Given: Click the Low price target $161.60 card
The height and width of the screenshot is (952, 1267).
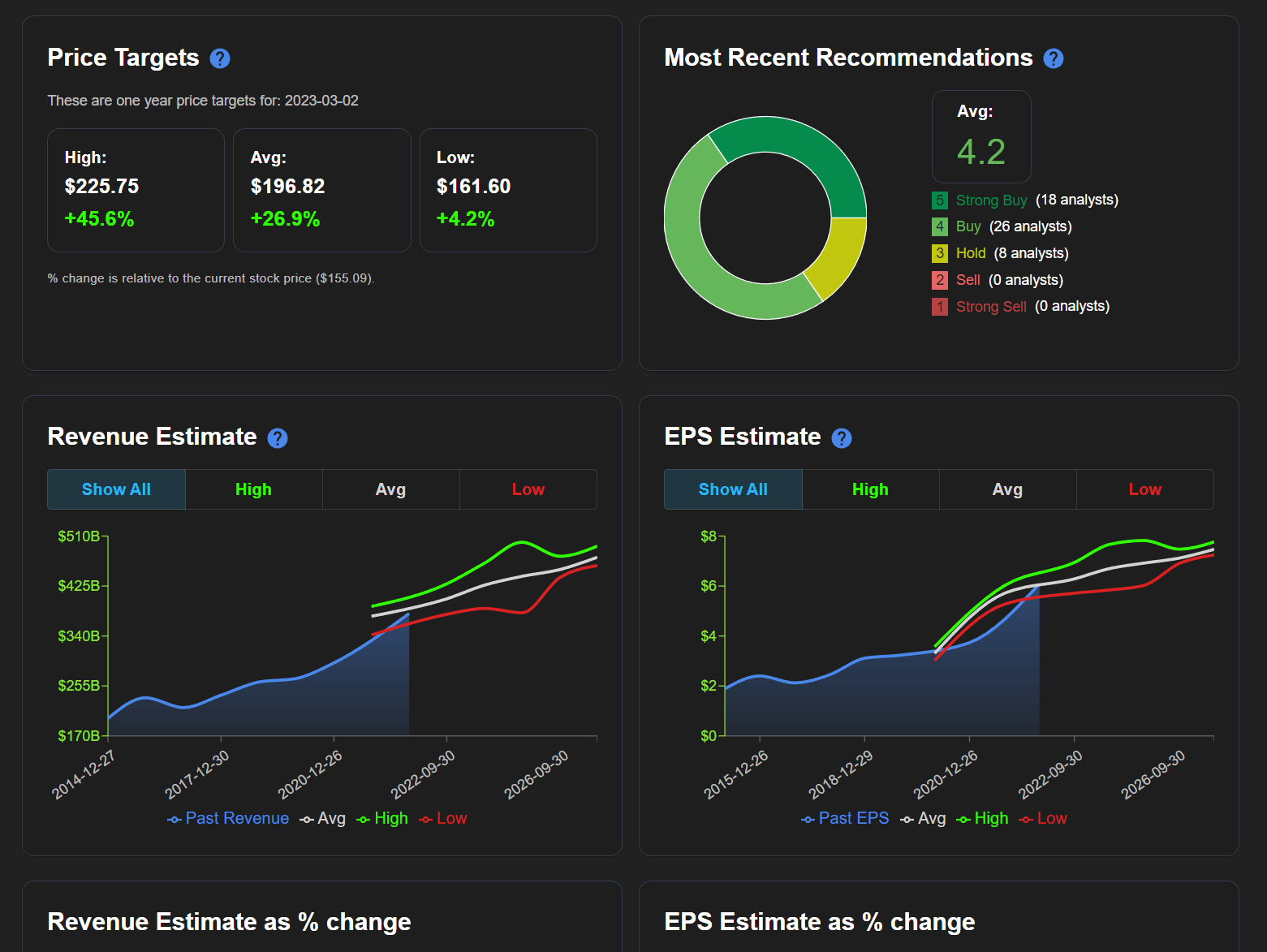Looking at the screenshot, I should click(508, 190).
